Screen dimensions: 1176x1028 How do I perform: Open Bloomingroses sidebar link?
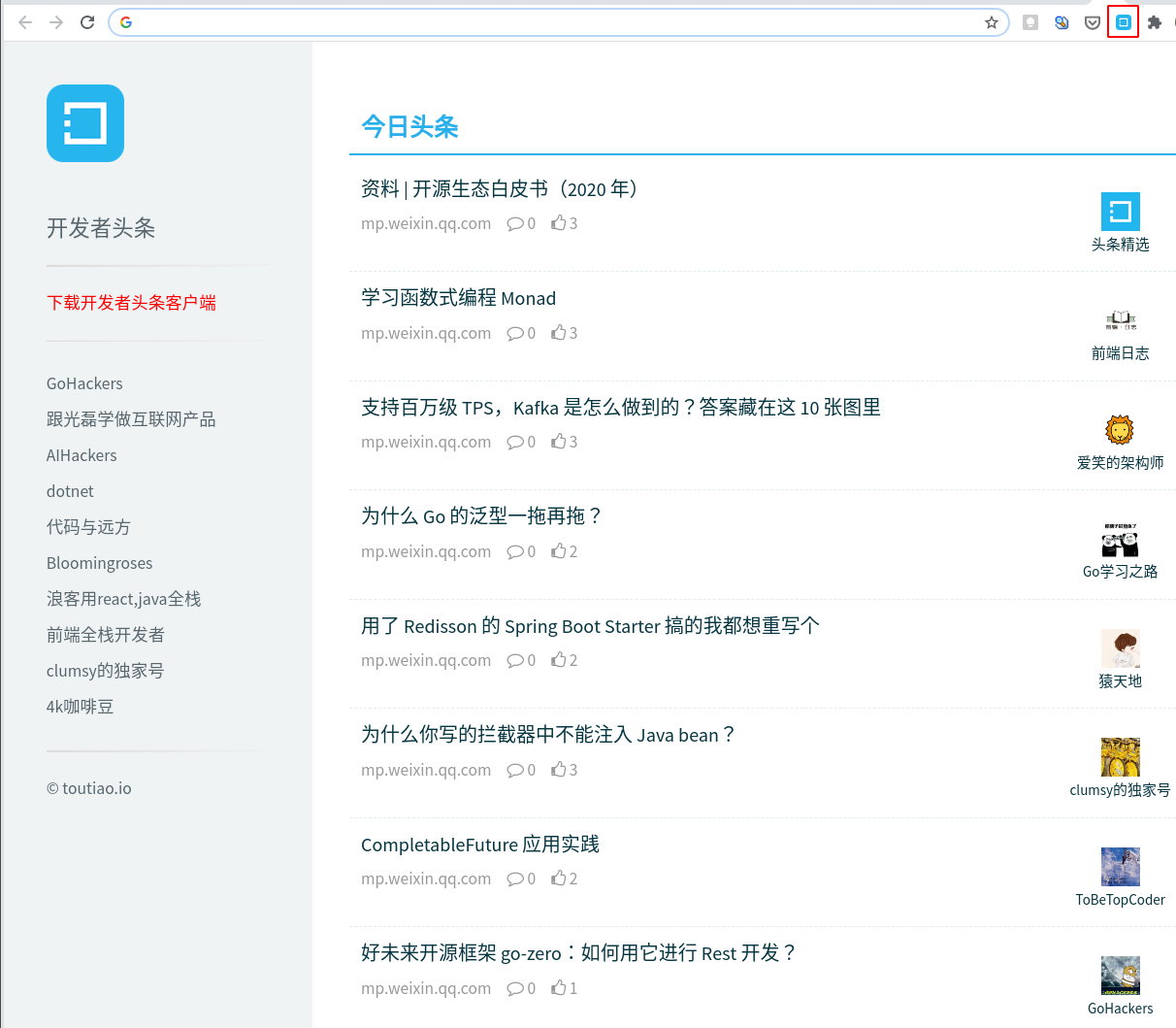point(99,563)
